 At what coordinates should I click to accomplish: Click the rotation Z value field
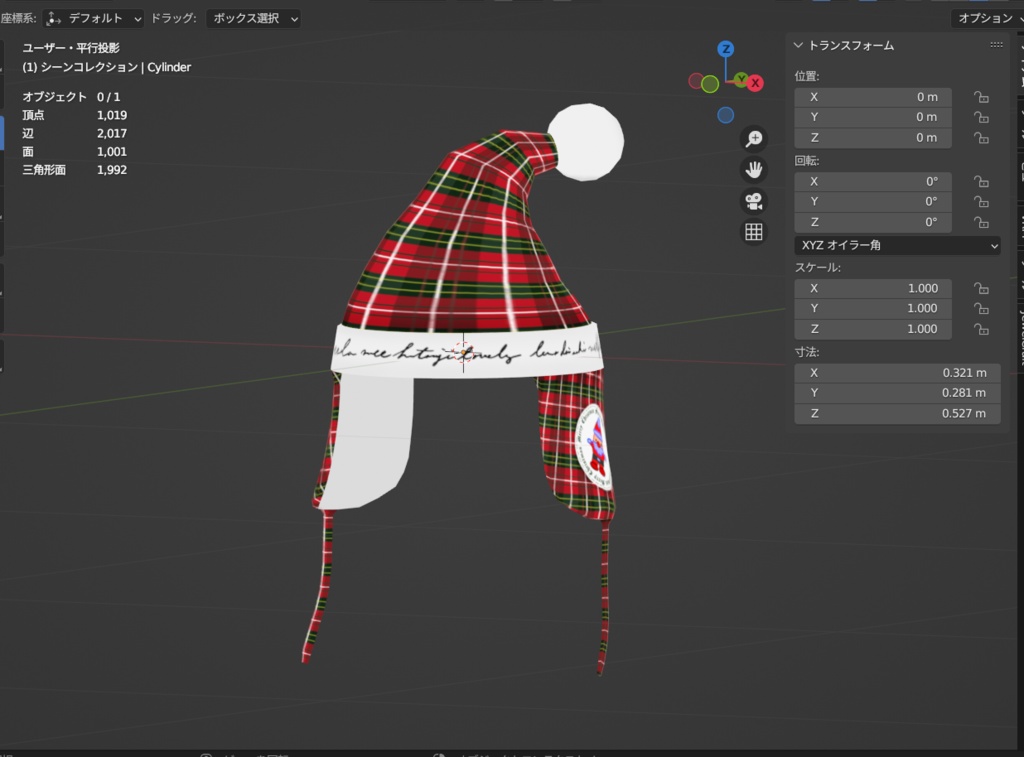coord(872,222)
